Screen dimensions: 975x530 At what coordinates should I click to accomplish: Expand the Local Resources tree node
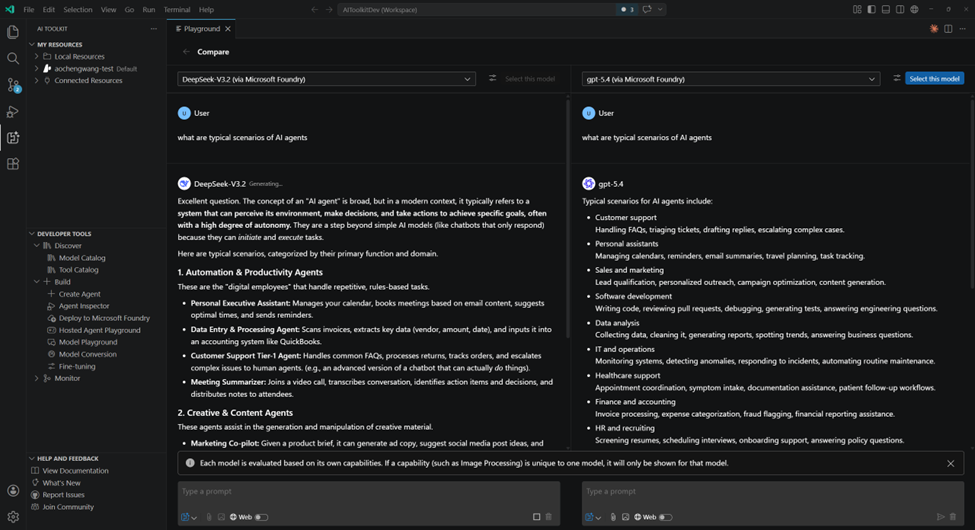[37, 57]
